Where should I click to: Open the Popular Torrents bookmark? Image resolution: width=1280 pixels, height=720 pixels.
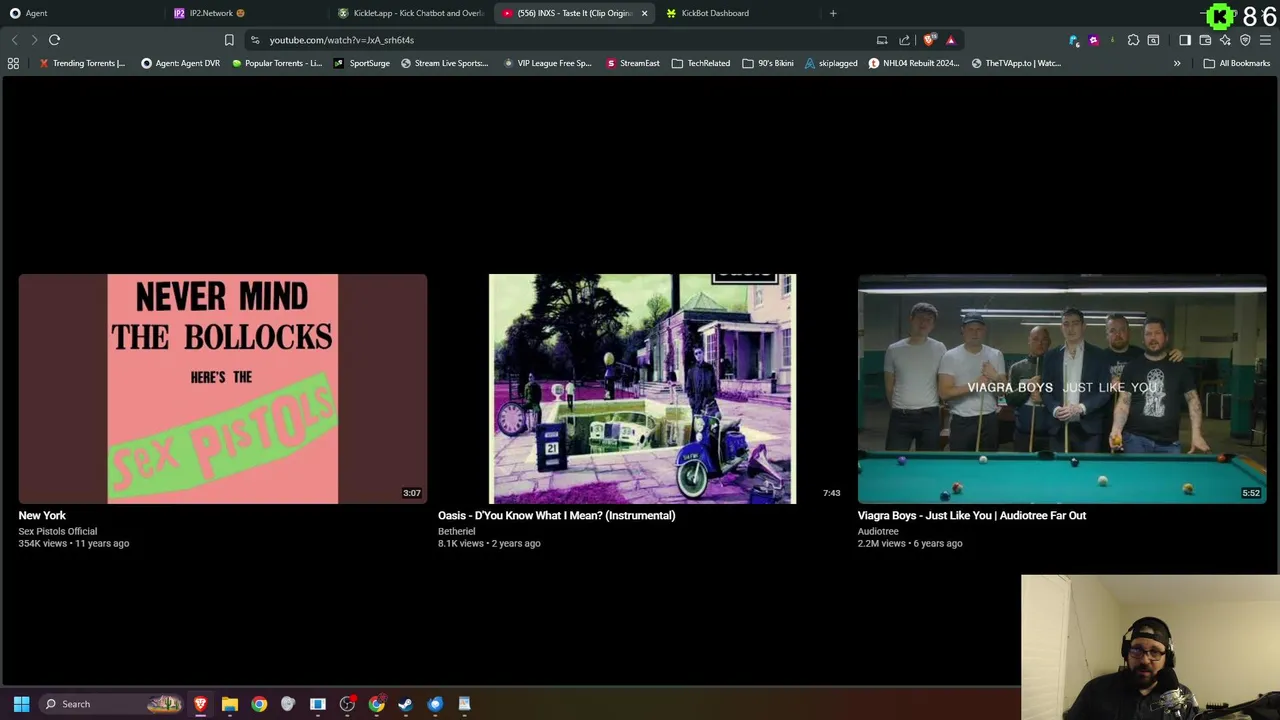click(277, 63)
